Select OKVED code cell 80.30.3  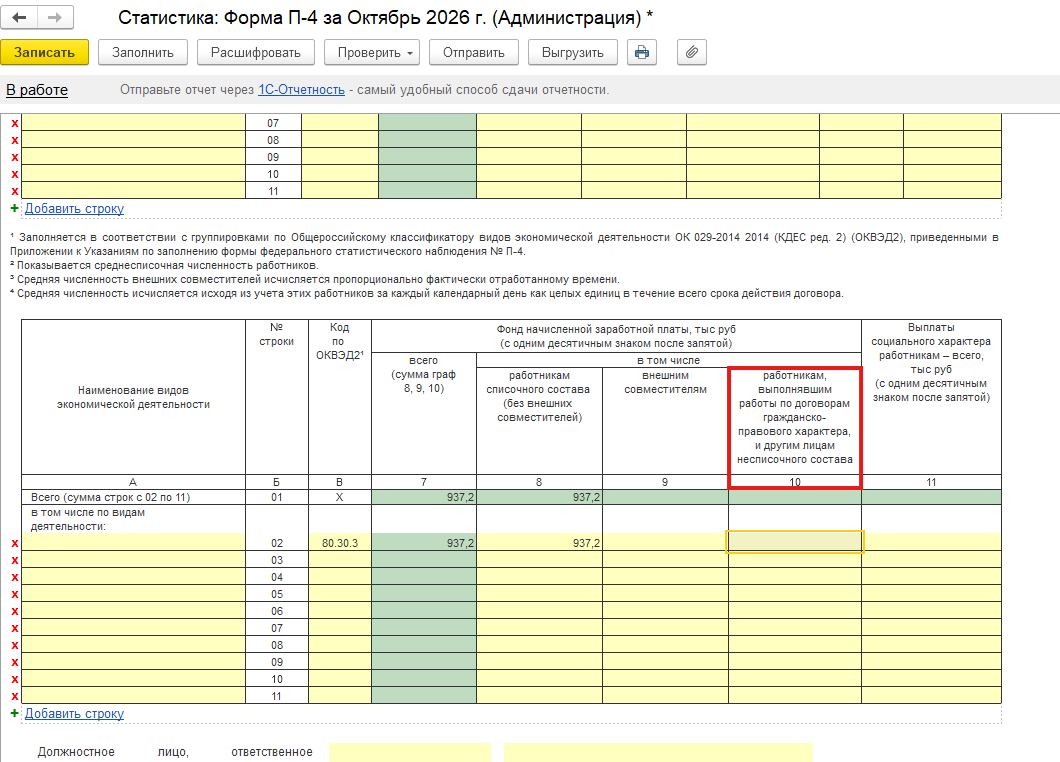340,542
